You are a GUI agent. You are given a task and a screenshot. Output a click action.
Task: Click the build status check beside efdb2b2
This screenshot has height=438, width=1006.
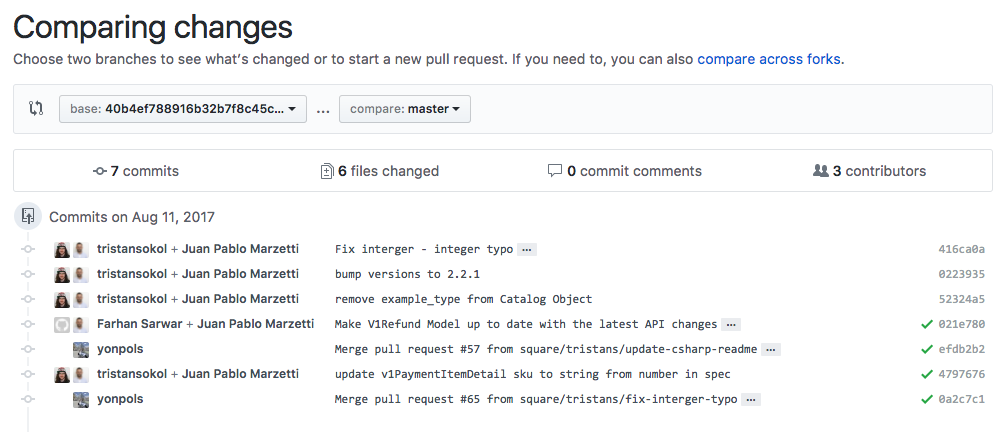(x=927, y=349)
